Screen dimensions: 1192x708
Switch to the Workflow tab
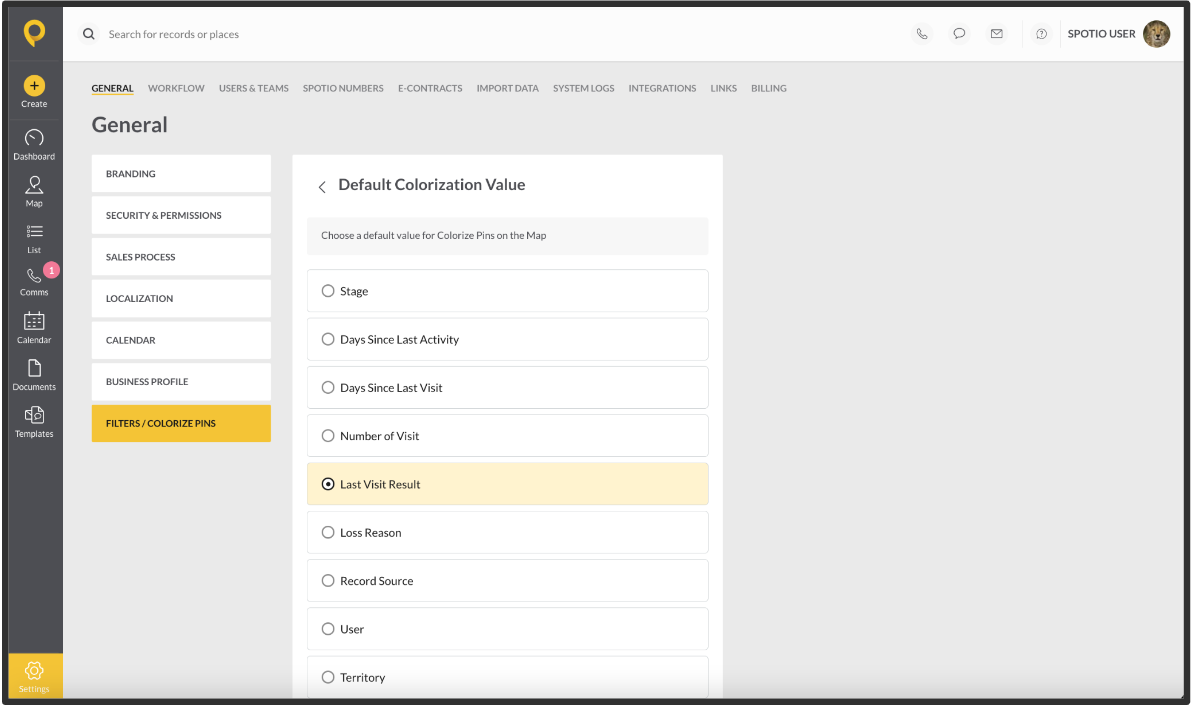176,88
